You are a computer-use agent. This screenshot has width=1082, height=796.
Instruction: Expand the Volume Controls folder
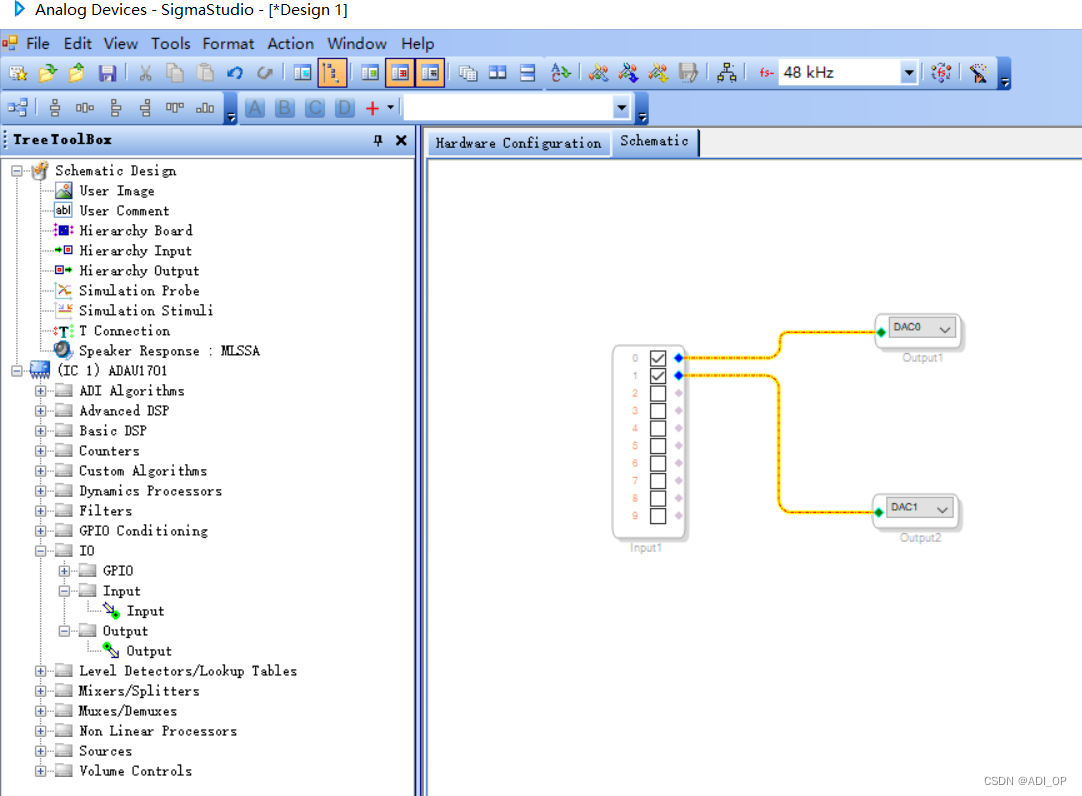[41, 771]
